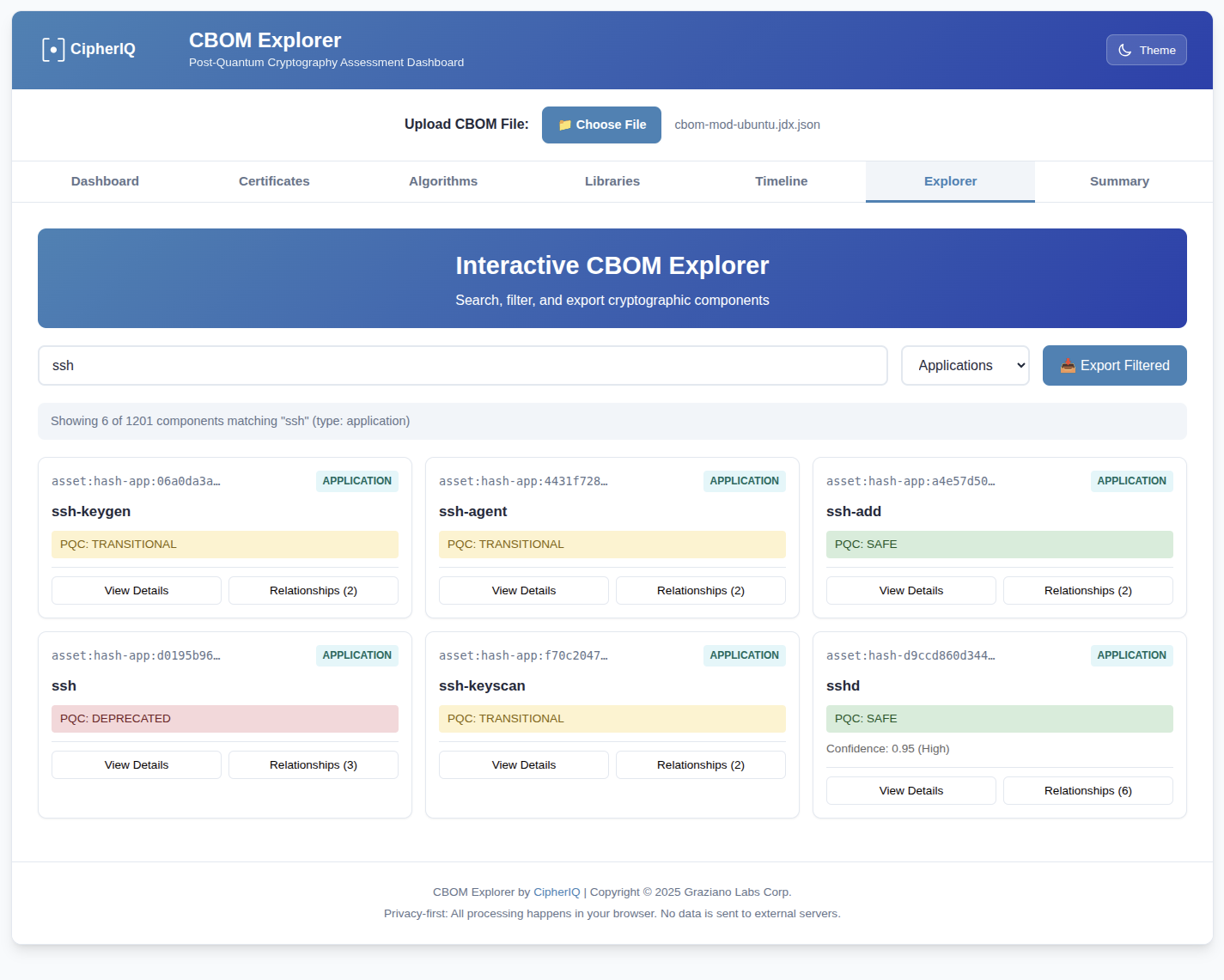1224x980 pixels.
Task: Click Export Filtered button
Action: click(x=1114, y=366)
